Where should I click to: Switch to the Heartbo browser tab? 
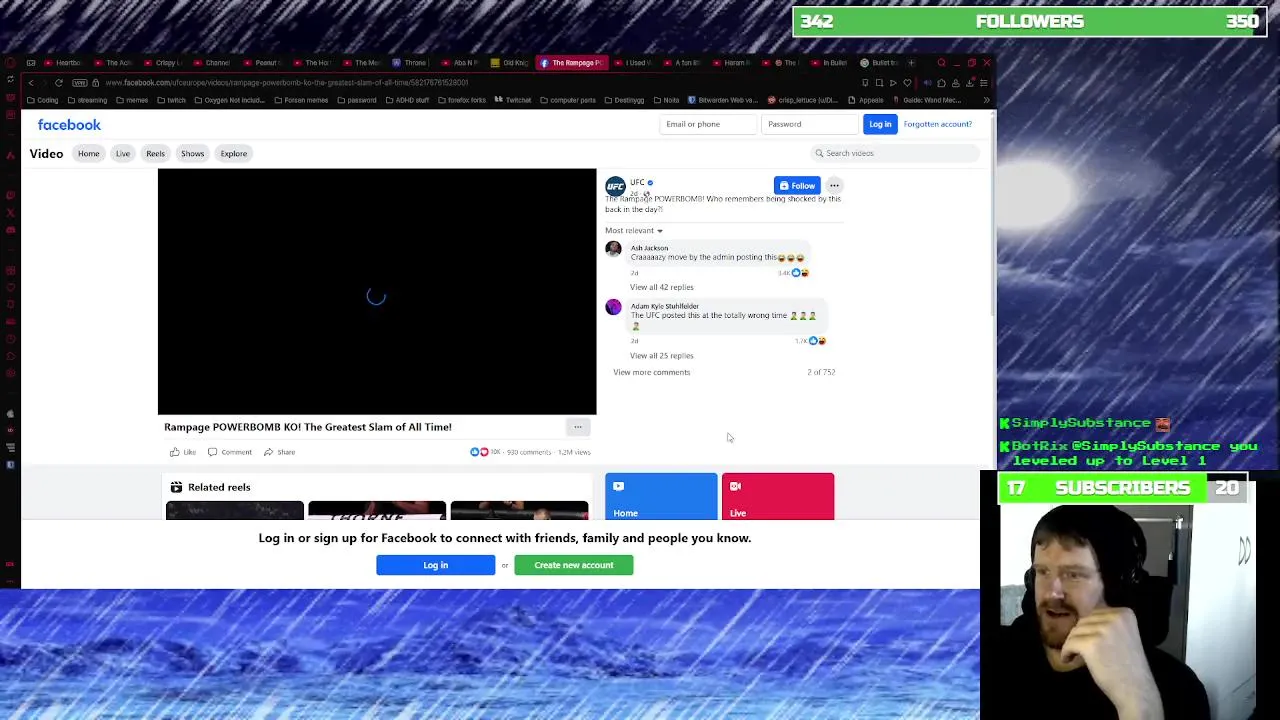click(x=63, y=63)
